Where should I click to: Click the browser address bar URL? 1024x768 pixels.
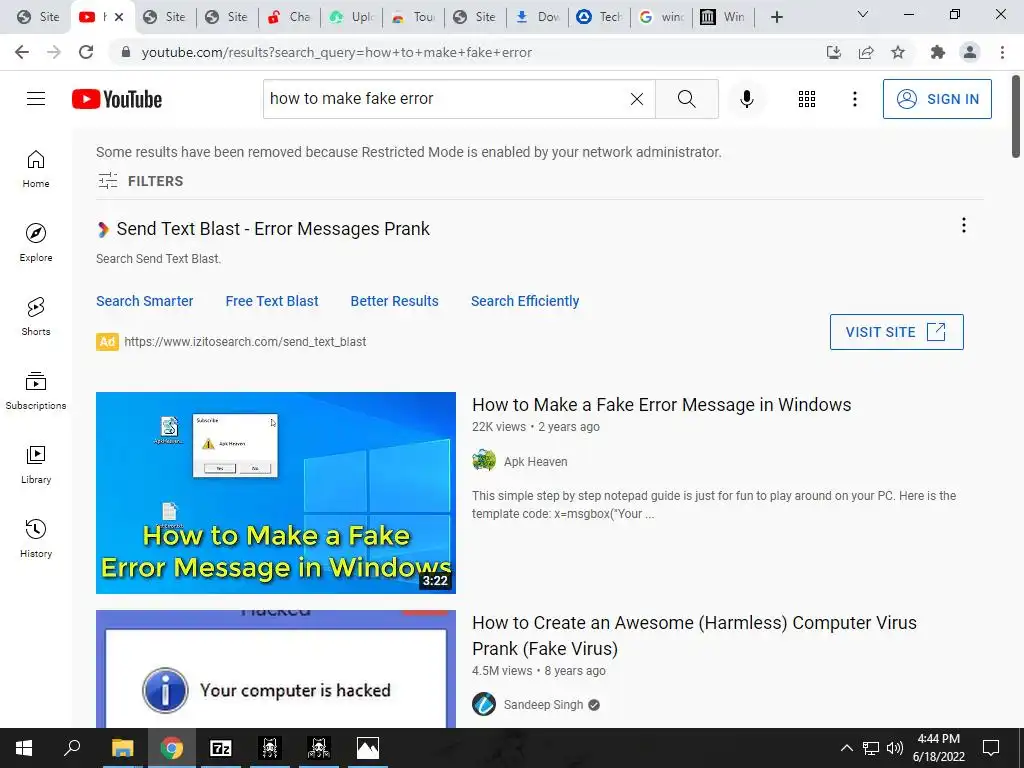(x=336, y=52)
